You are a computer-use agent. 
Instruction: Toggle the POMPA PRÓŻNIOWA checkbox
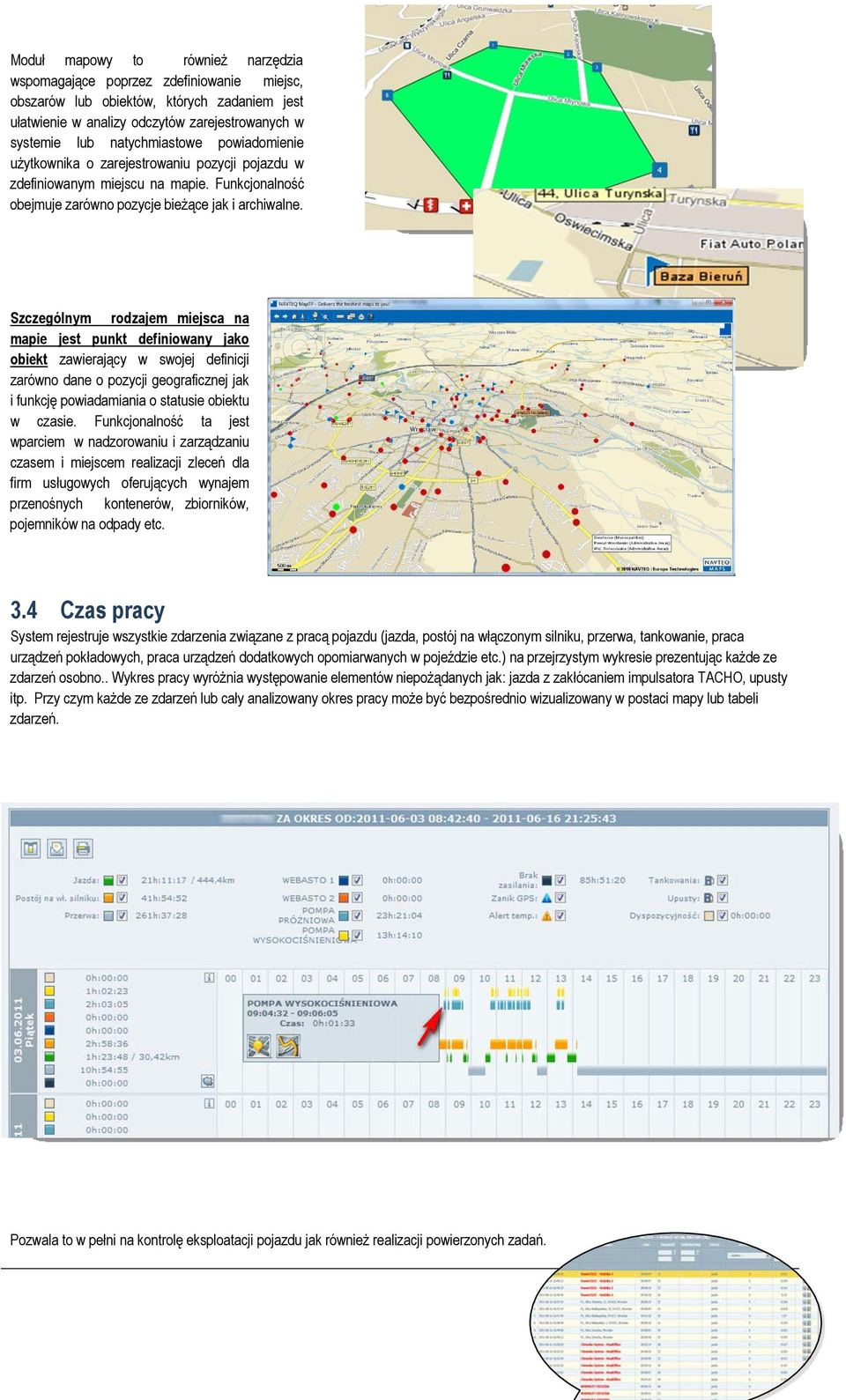(357, 915)
